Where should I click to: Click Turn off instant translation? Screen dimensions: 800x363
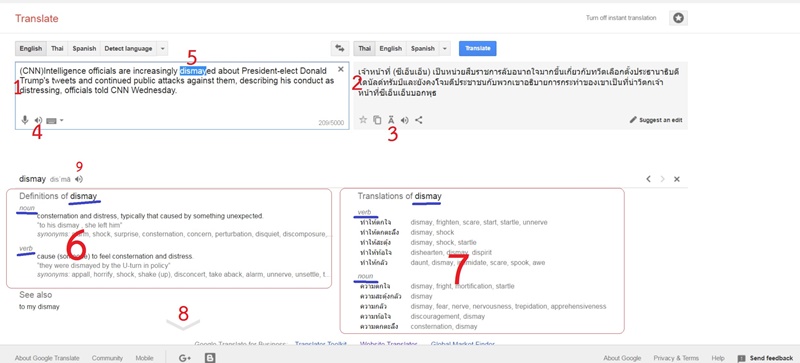click(x=621, y=18)
